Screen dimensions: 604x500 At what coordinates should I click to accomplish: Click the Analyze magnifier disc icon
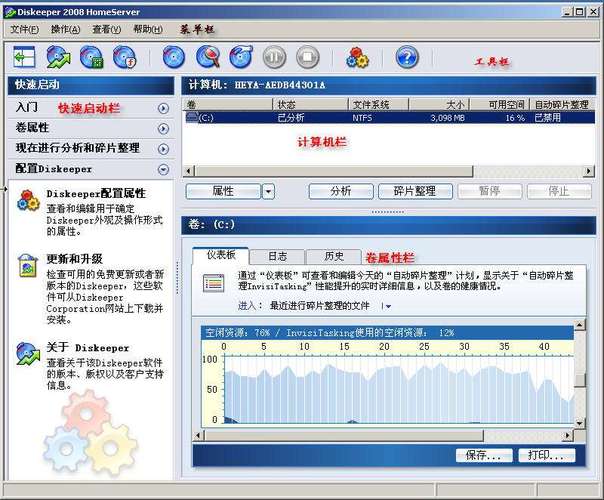[208, 57]
